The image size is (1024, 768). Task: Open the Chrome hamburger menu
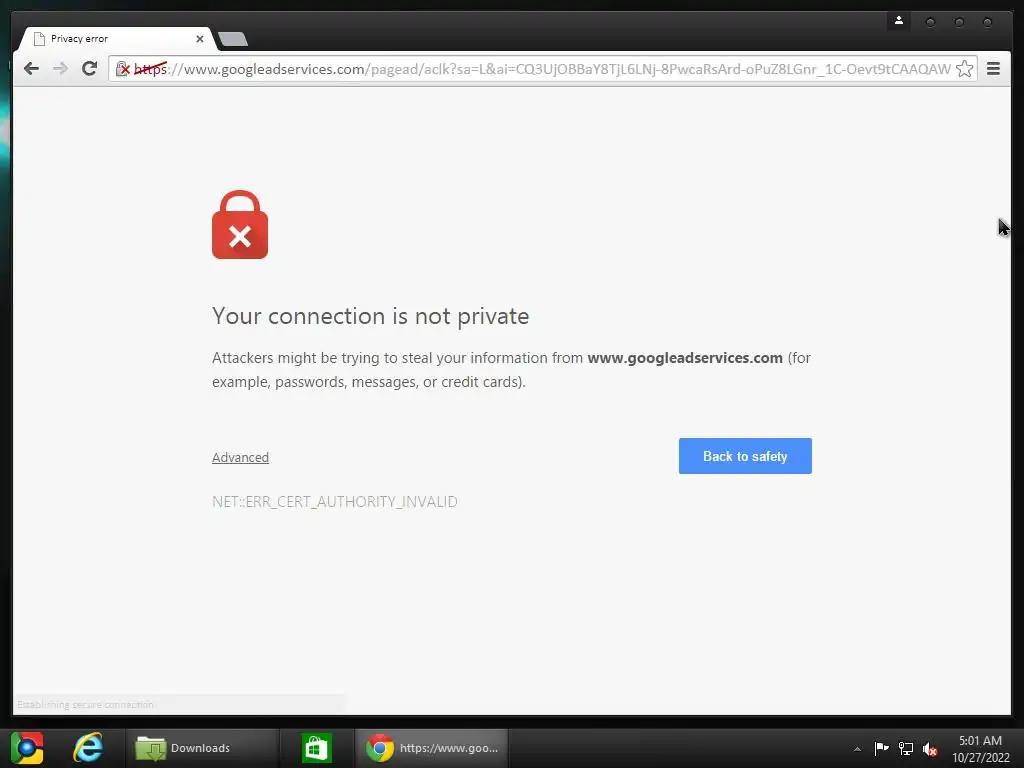pos(993,69)
